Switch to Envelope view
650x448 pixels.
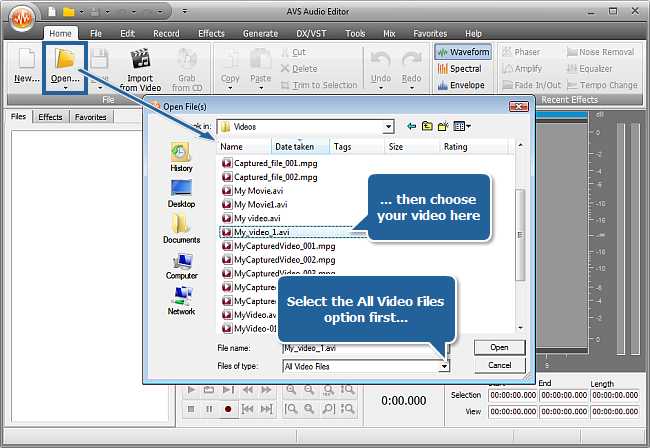click(461, 85)
